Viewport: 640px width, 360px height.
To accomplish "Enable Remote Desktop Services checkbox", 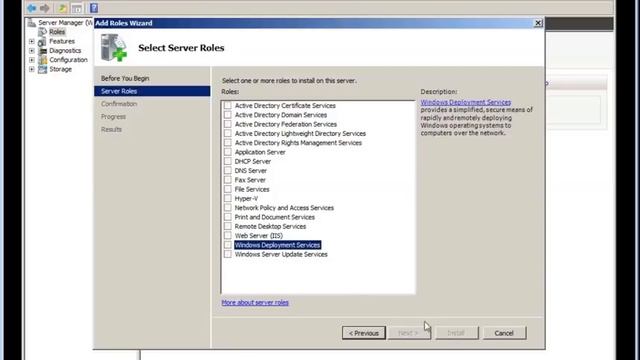I will pos(228,226).
